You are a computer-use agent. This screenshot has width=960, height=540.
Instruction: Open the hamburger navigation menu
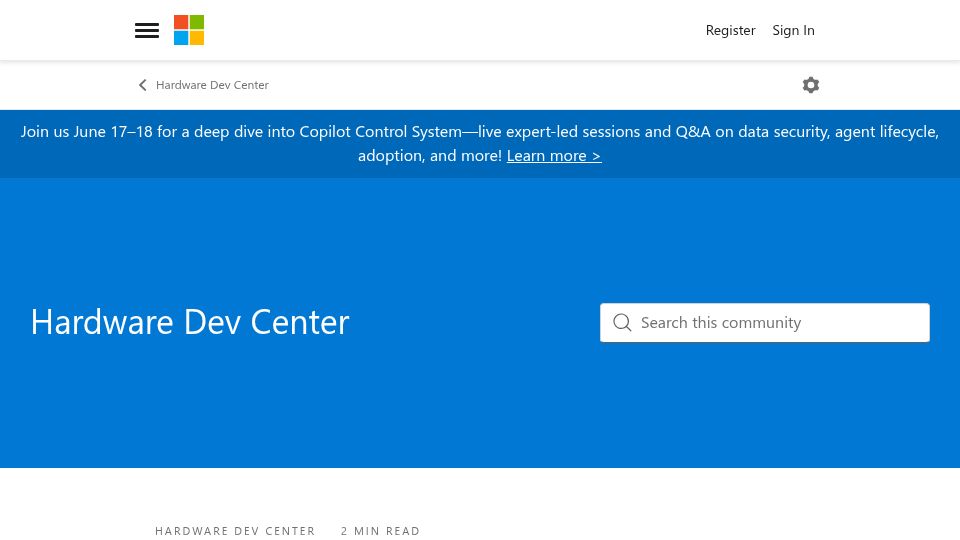coord(147,30)
